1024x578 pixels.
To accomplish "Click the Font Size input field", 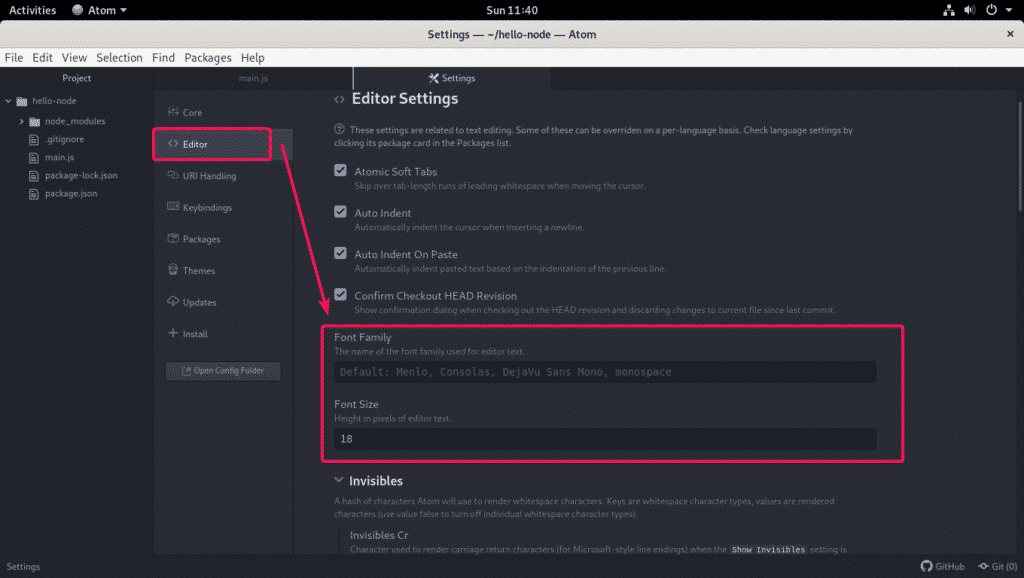I will (x=605, y=439).
